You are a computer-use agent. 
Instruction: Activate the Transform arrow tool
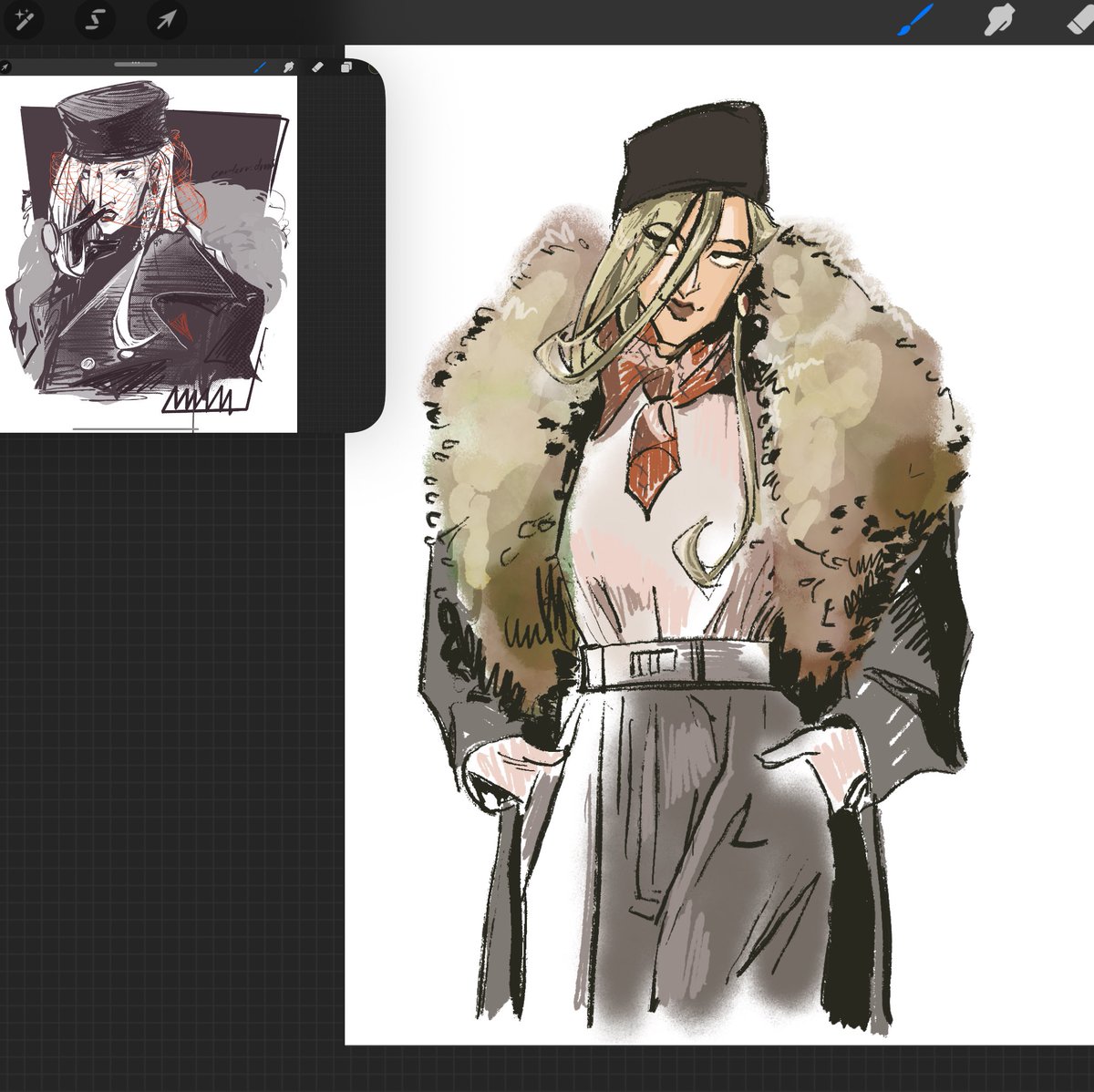(x=166, y=19)
